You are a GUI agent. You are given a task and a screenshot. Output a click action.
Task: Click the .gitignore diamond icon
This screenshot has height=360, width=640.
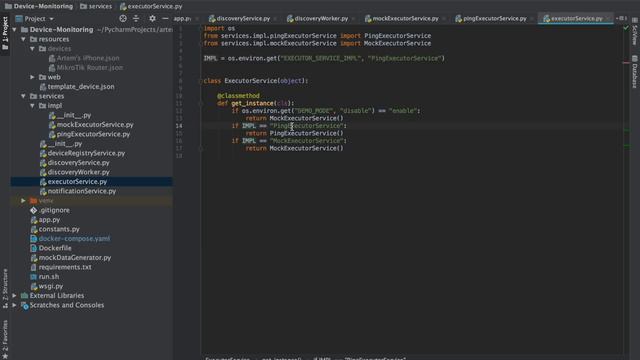33,210
